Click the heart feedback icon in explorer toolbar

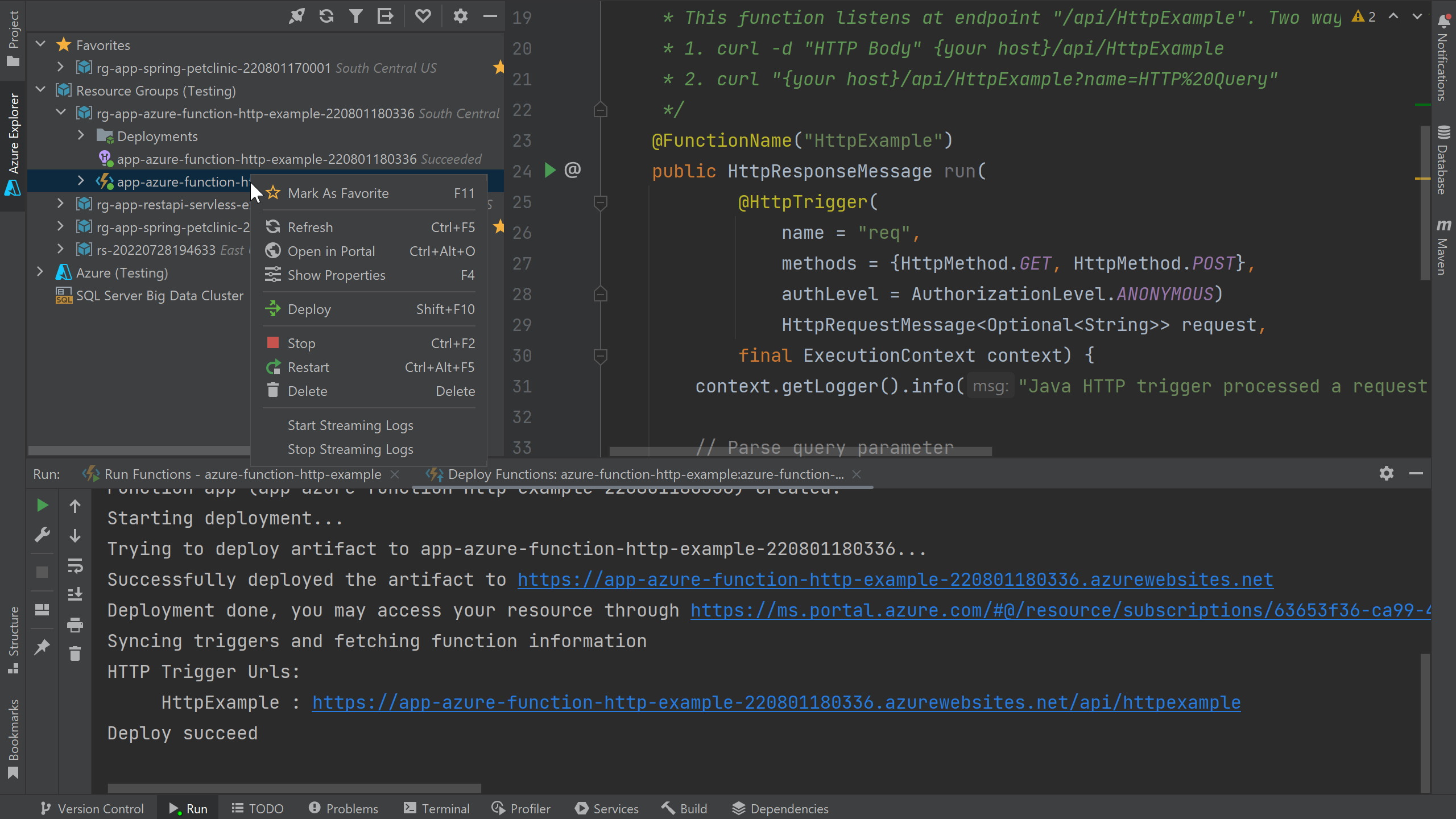click(x=423, y=16)
